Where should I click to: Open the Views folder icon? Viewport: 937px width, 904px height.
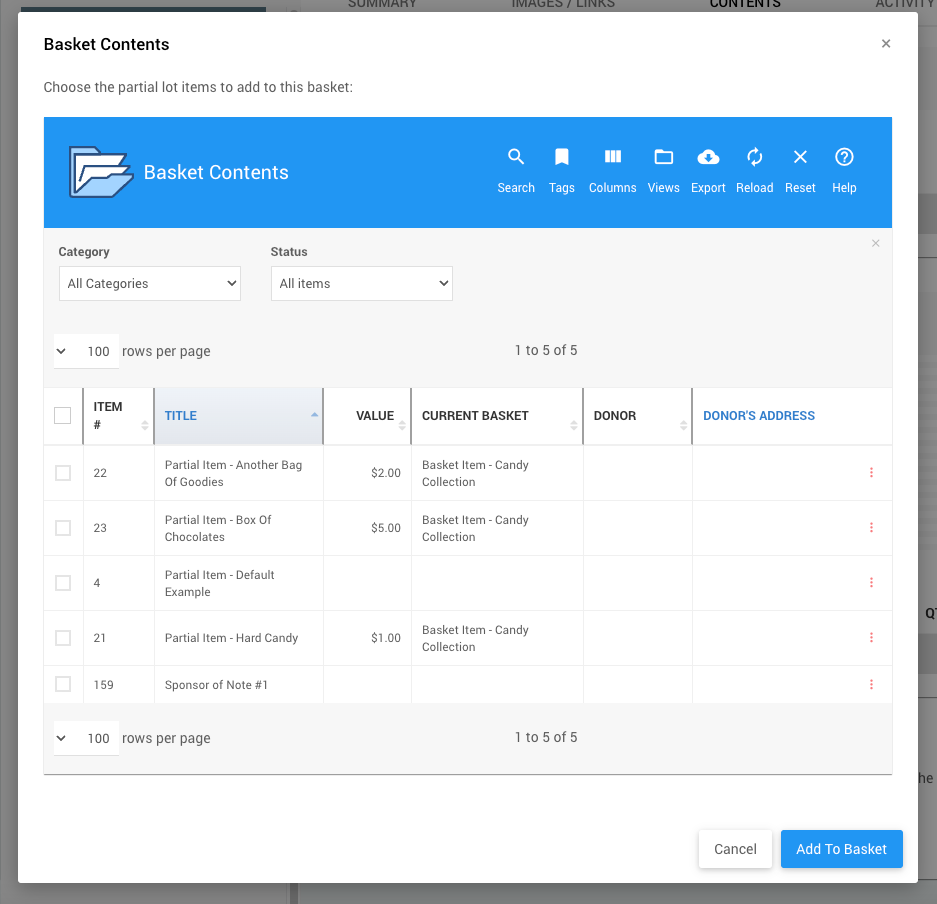(x=663, y=158)
